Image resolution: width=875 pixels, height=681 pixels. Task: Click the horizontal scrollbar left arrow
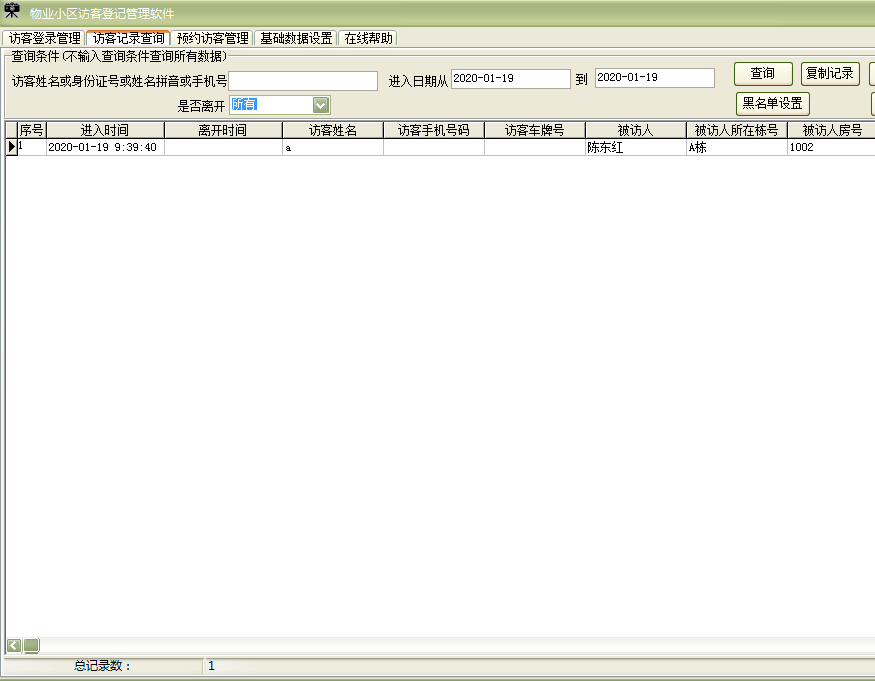point(14,646)
